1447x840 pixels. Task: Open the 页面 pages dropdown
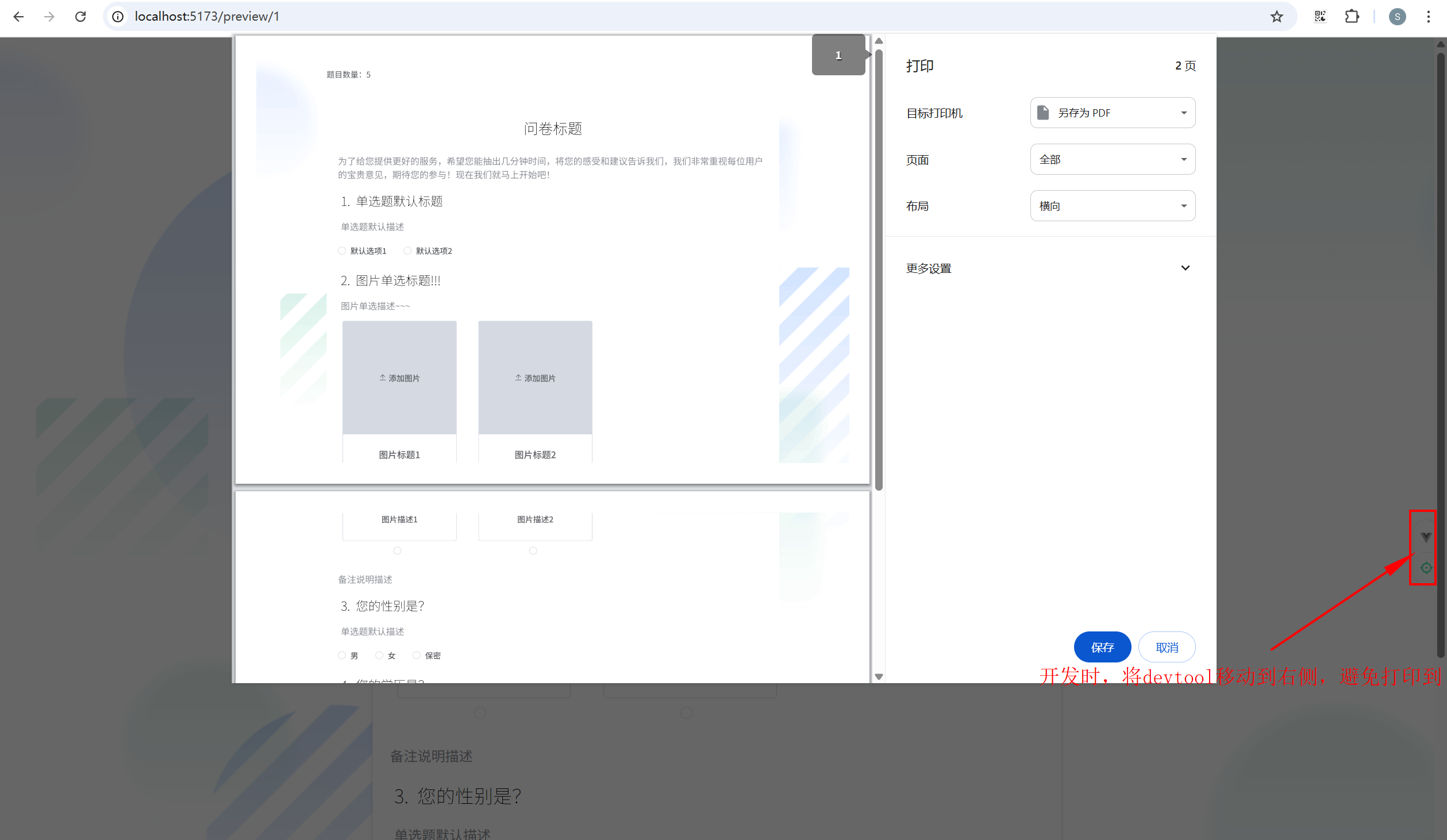(1113, 159)
